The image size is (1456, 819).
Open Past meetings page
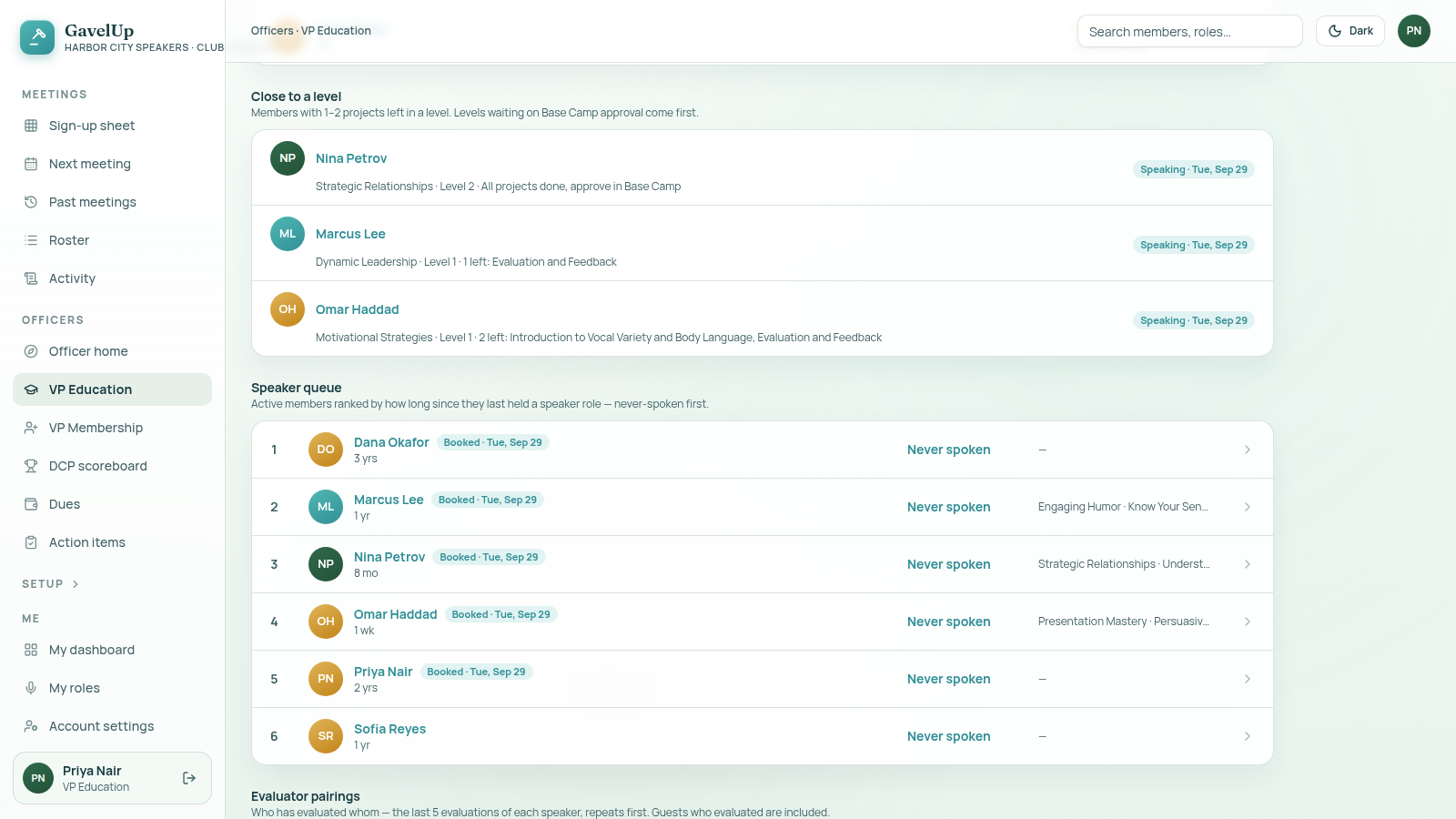coord(112,202)
